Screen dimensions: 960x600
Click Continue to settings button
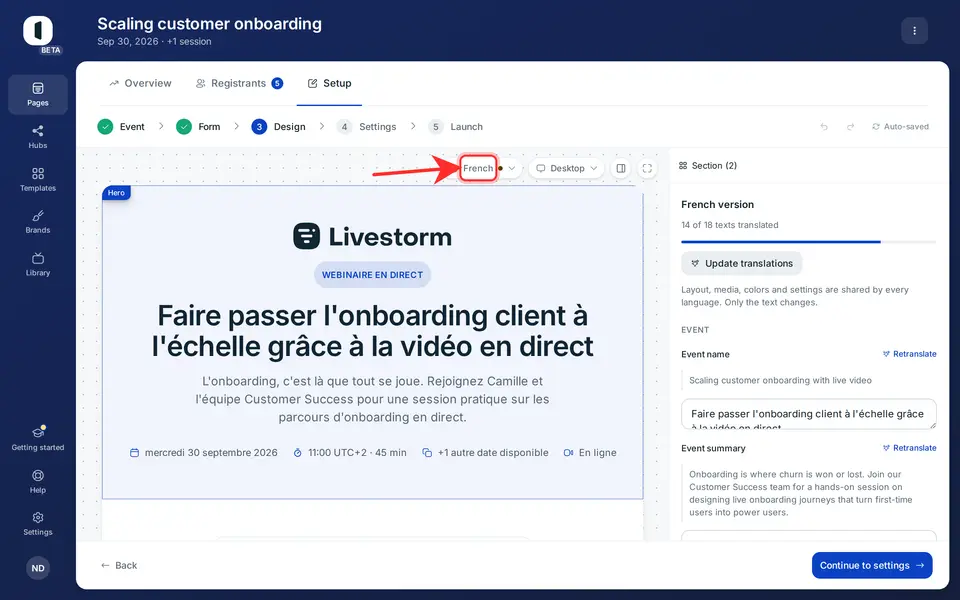[x=872, y=565]
